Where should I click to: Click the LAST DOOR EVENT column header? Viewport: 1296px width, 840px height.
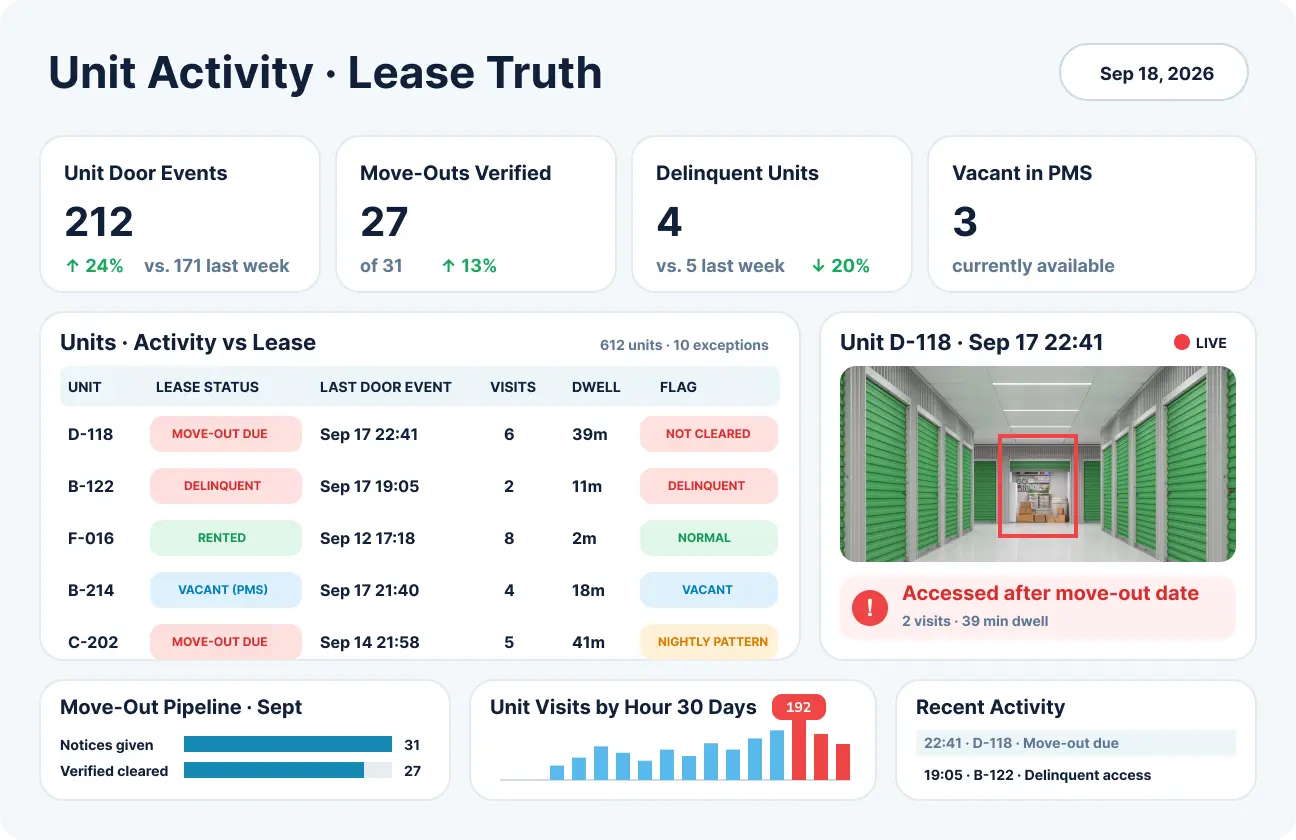386,387
